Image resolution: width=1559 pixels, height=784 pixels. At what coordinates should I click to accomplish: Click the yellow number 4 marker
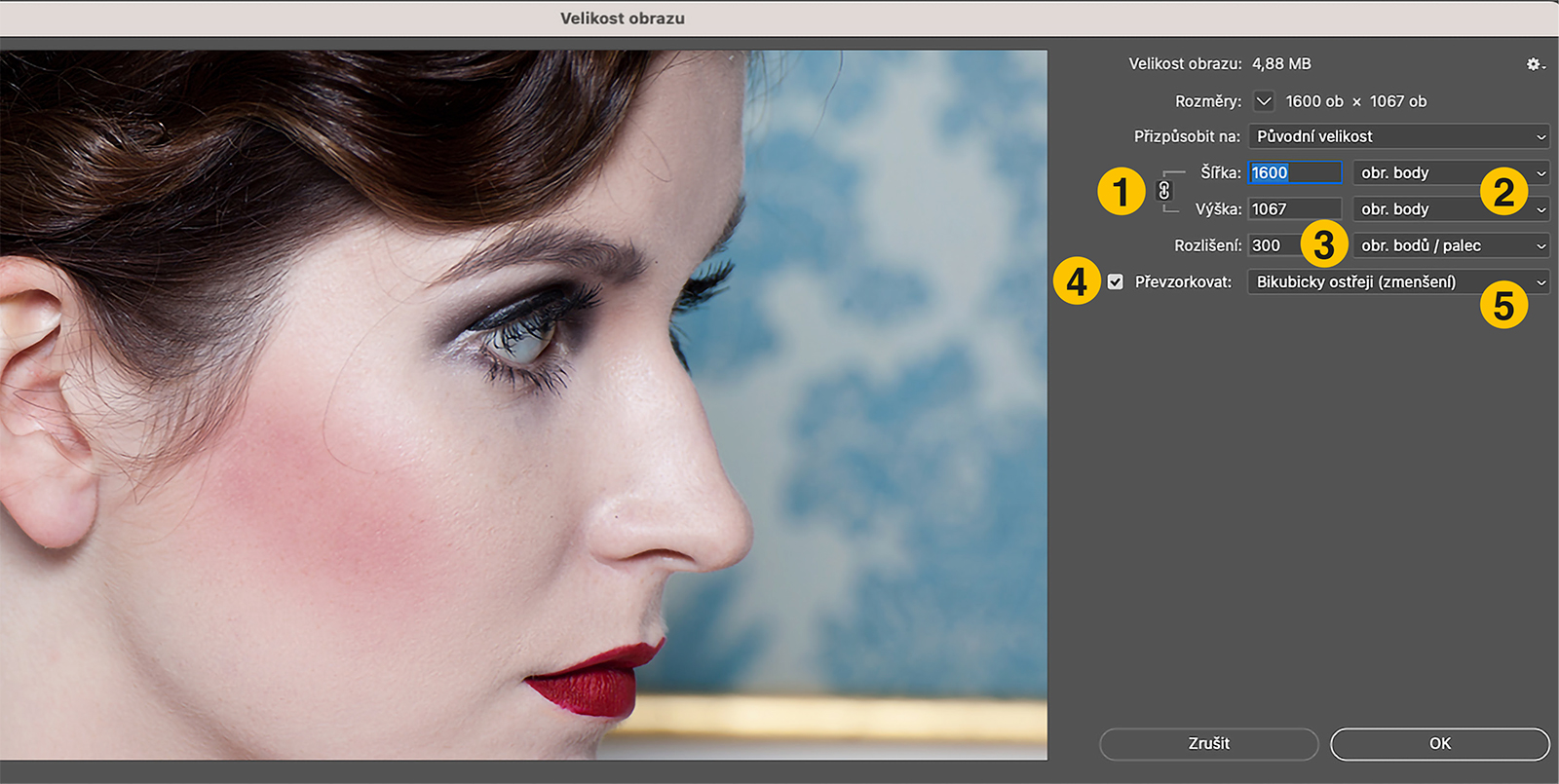pyautogui.click(x=1077, y=281)
